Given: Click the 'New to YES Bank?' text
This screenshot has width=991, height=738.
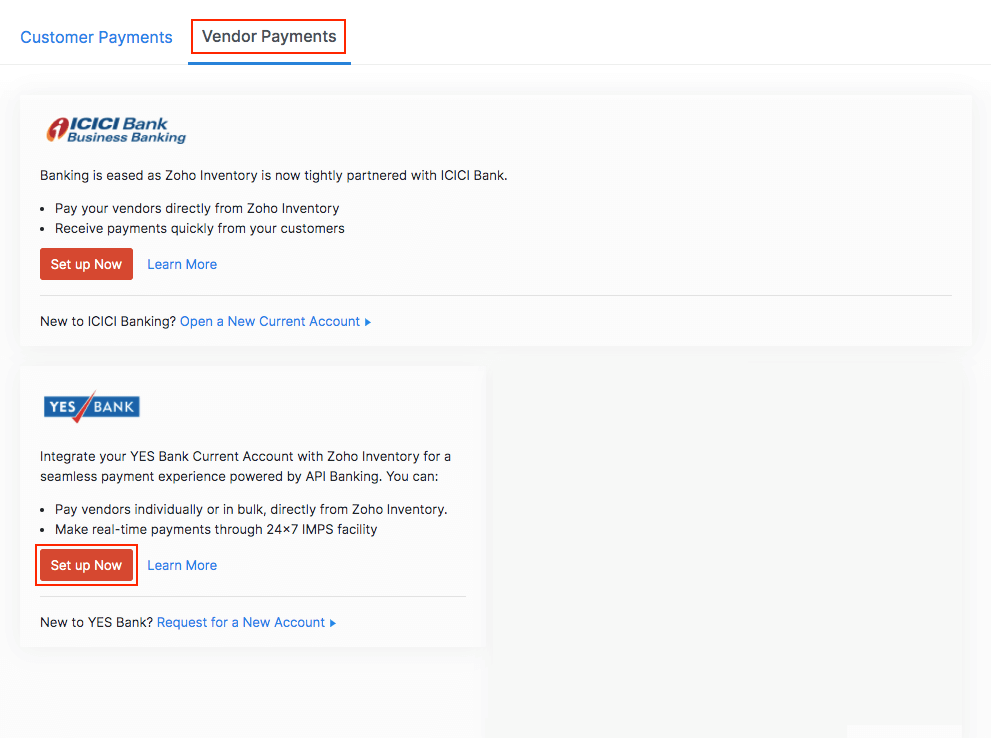Looking at the screenshot, I should point(96,623).
